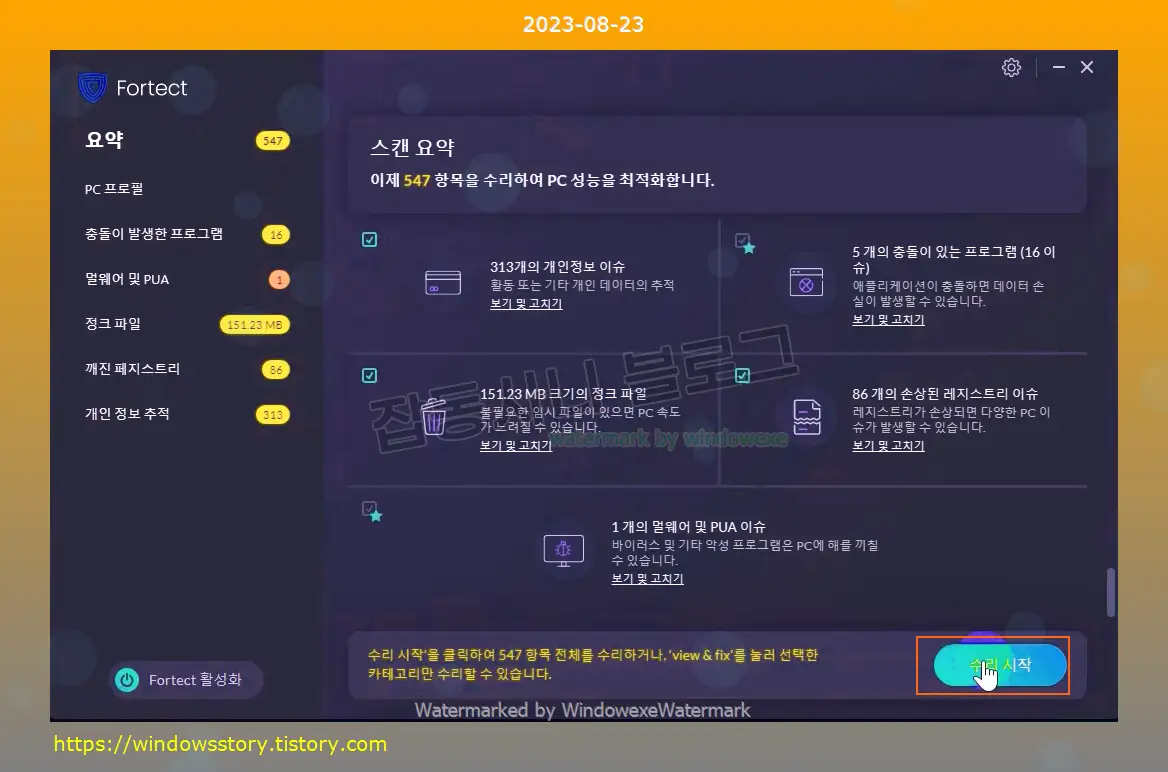Select the 요약 sidebar item

tap(104, 140)
